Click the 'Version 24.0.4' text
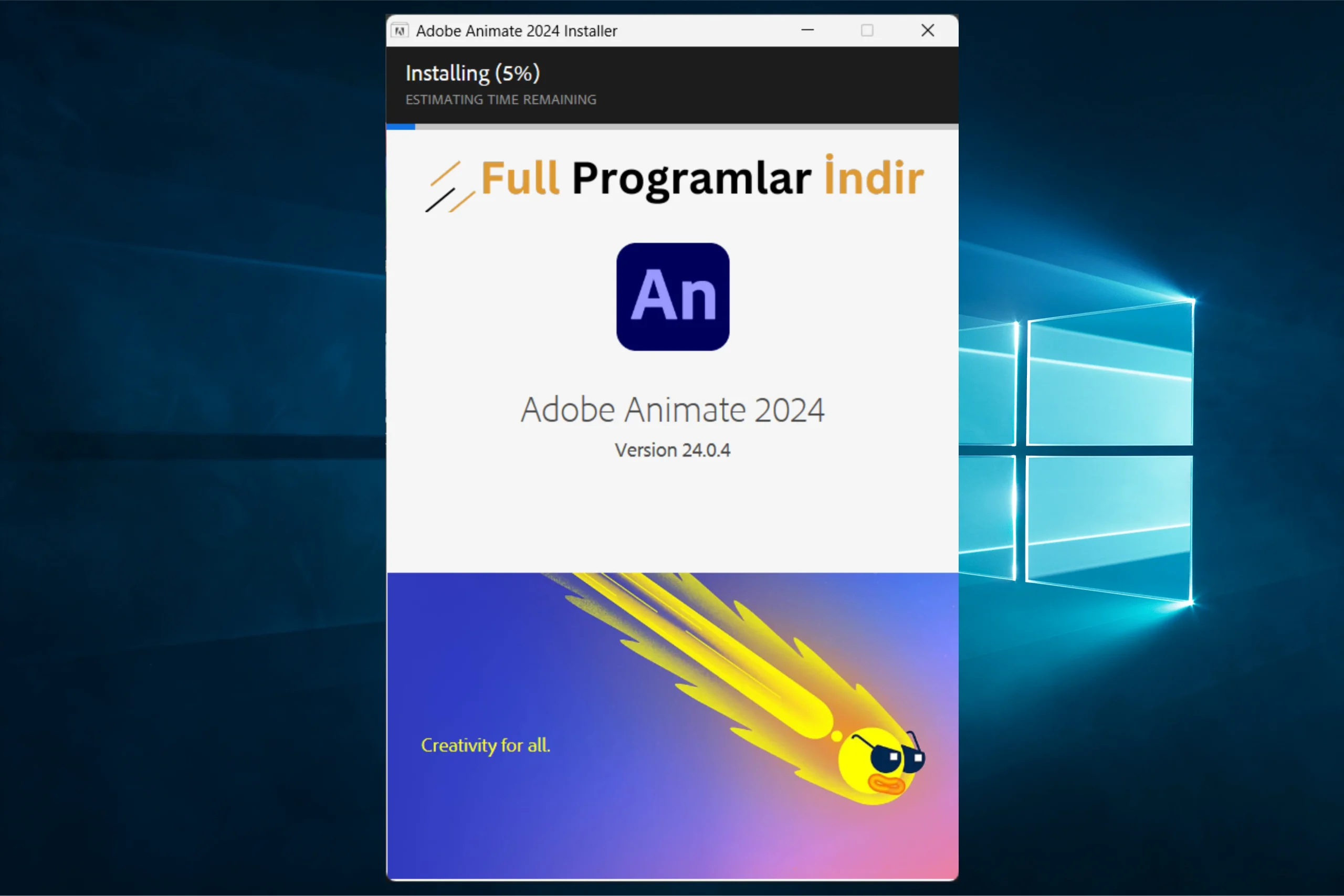 pyautogui.click(x=673, y=450)
